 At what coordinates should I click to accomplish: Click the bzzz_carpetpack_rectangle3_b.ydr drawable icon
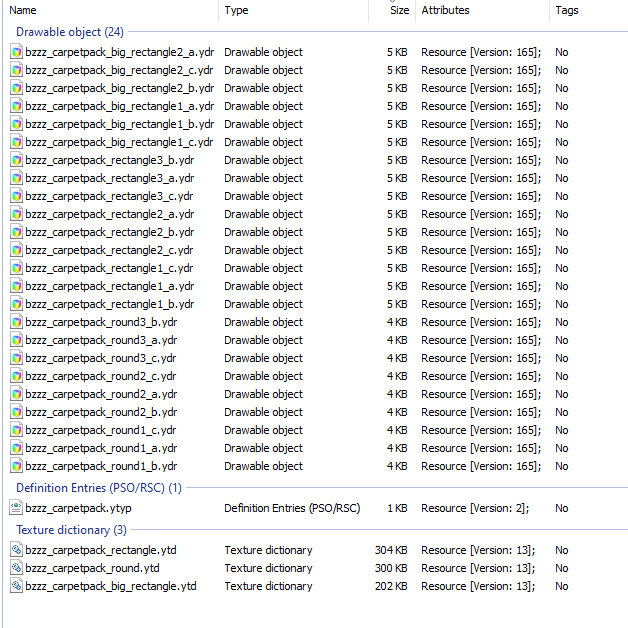coord(16,161)
